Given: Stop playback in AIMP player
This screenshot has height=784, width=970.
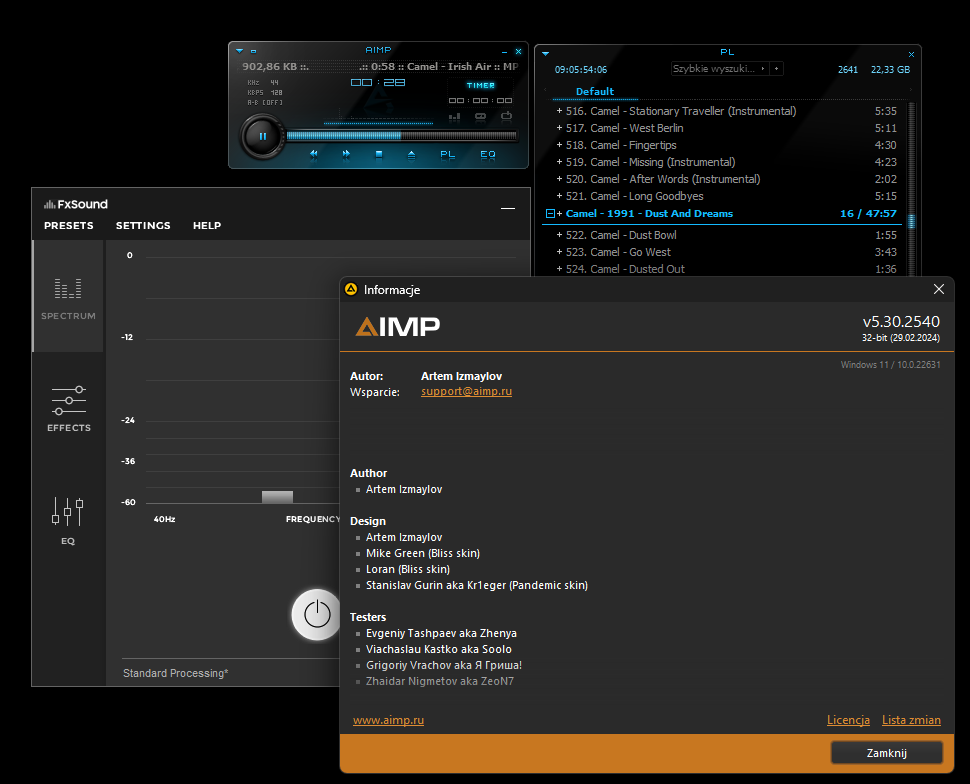Looking at the screenshot, I should [x=379, y=154].
